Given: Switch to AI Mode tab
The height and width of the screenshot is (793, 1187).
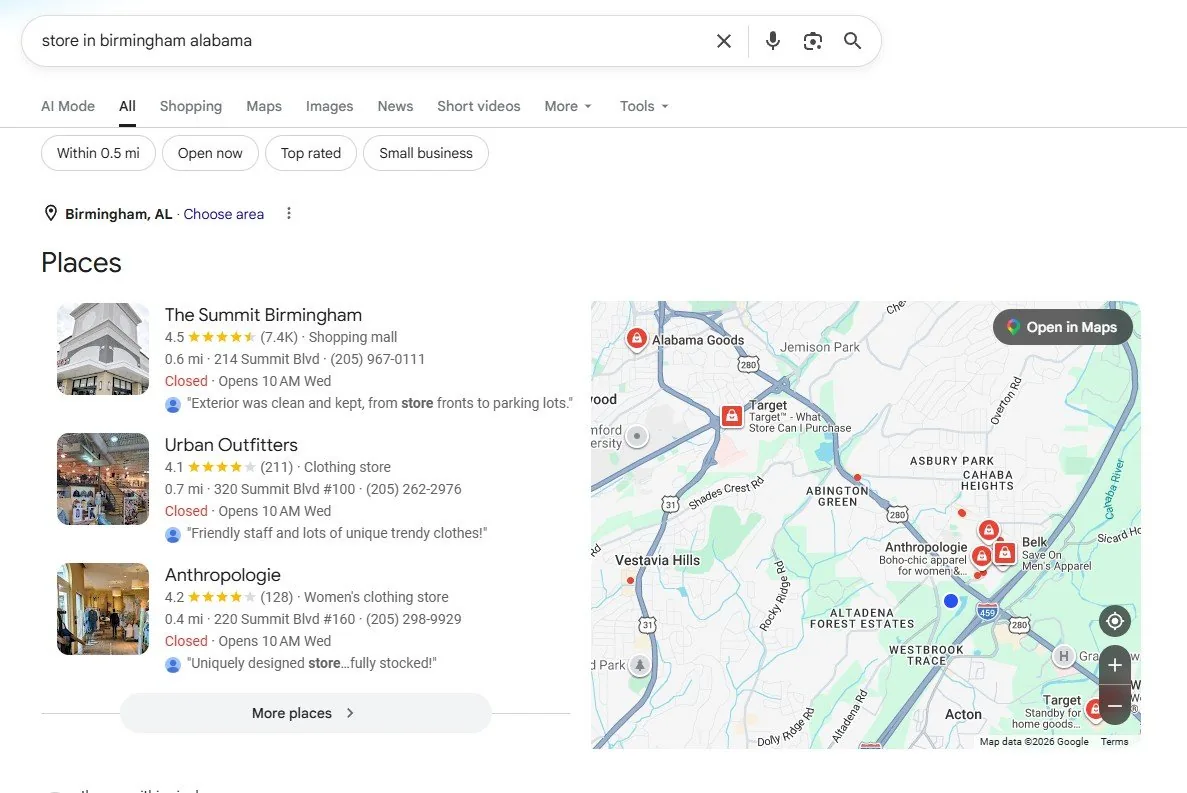Looking at the screenshot, I should 68,106.
